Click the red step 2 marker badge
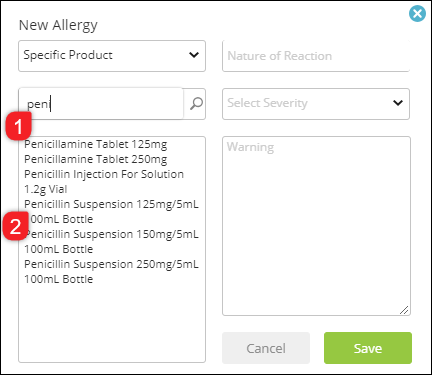The height and width of the screenshot is (375, 432). pyautogui.click(x=16, y=226)
